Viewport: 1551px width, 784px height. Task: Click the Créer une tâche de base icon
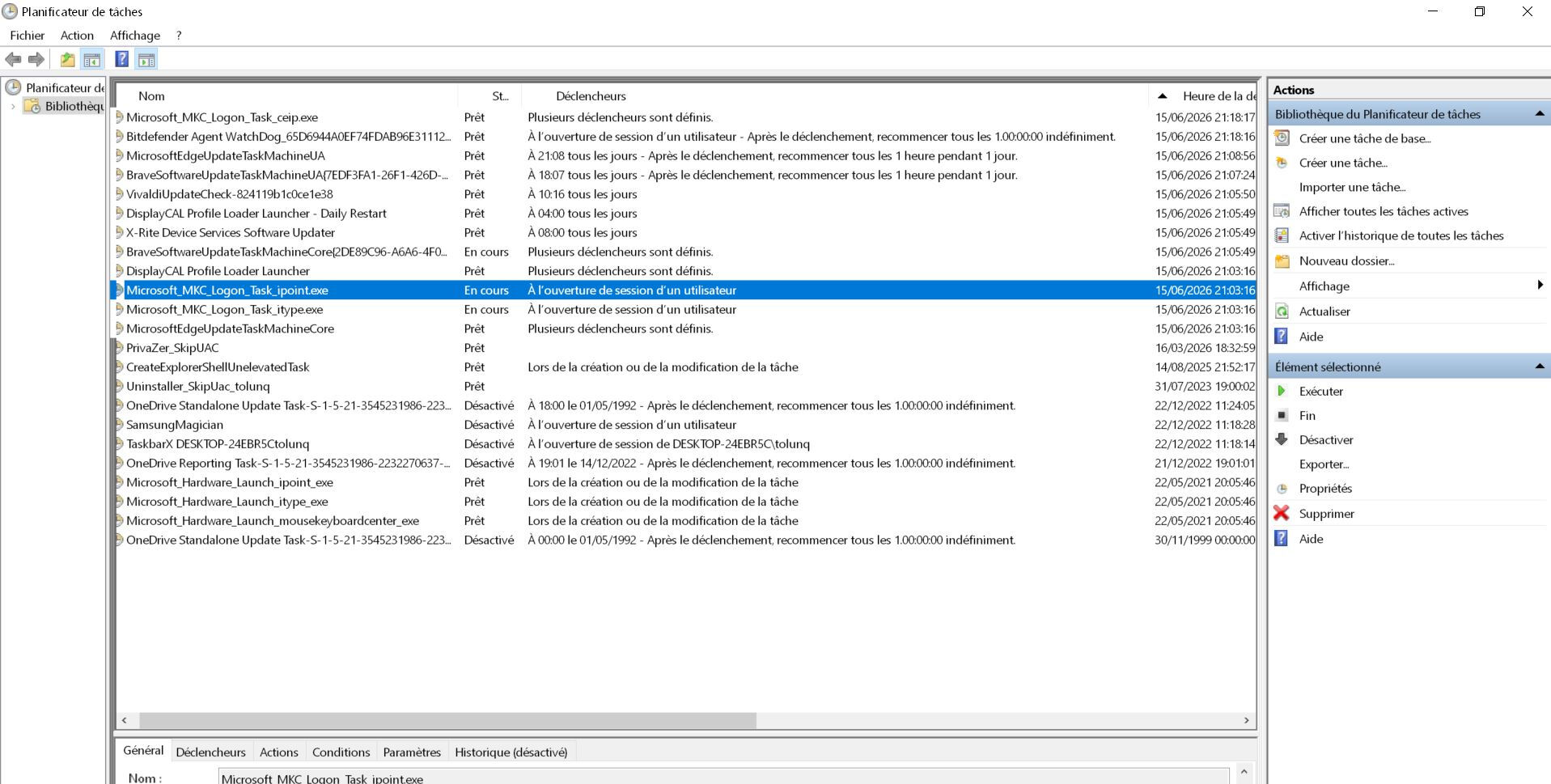point(1282,138)
